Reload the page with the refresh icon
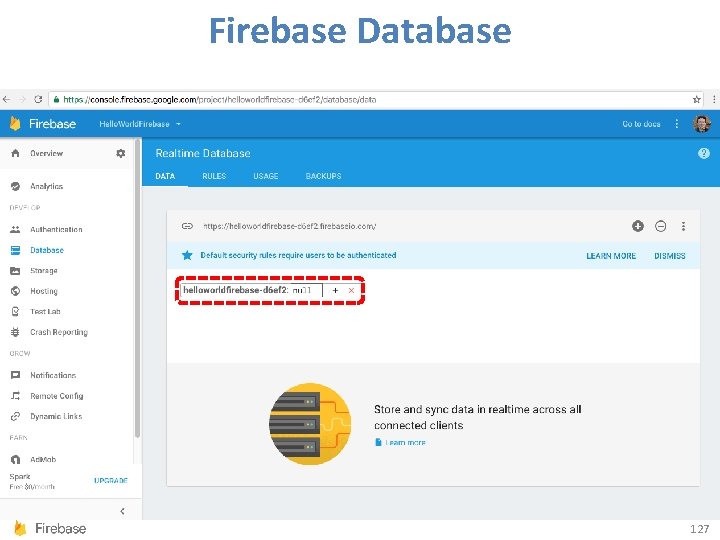 39,99
